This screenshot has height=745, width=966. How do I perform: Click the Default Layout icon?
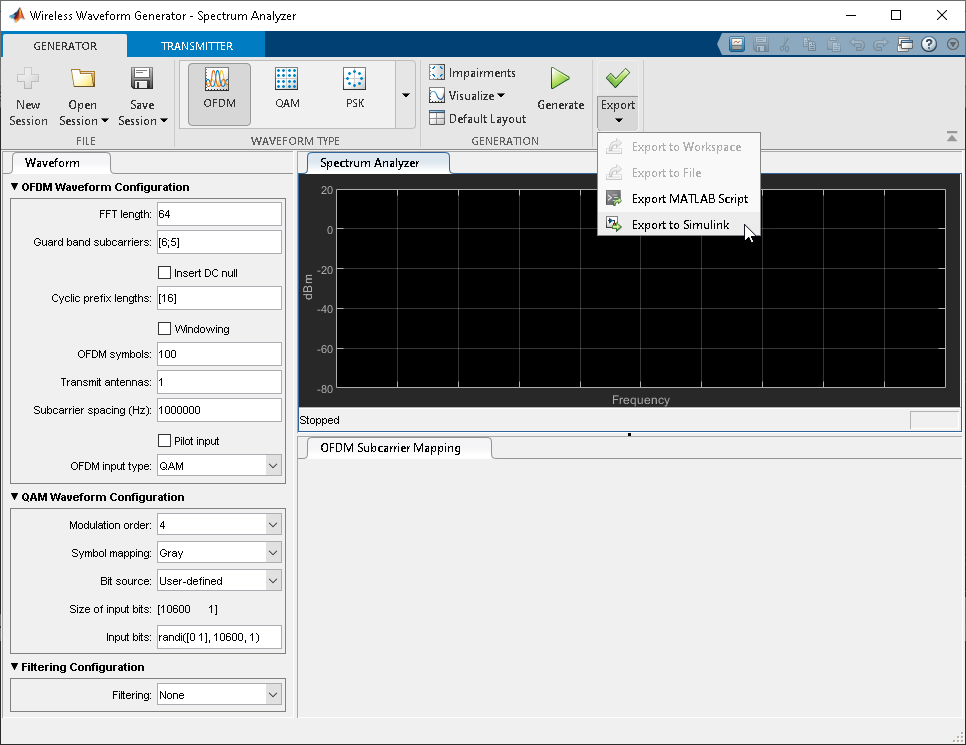(438, 118)
